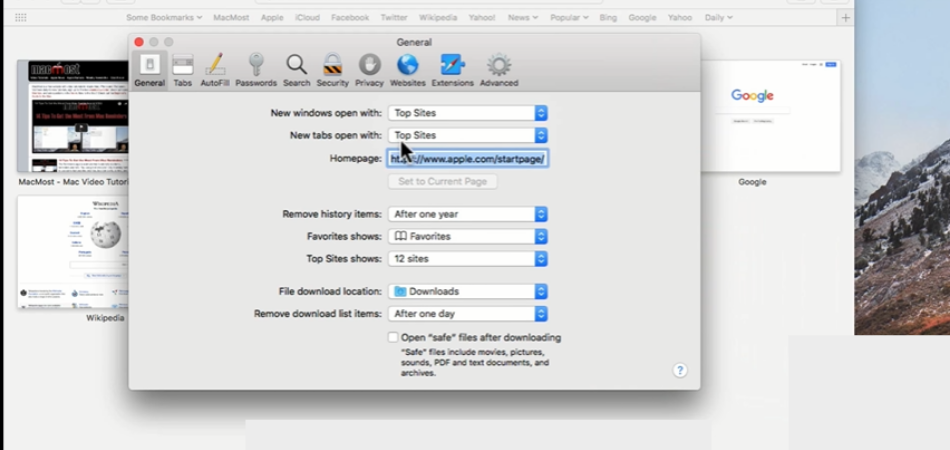The image size is (950, 450).
Task: Click the help question mark button
Action: tap(680, 370)
